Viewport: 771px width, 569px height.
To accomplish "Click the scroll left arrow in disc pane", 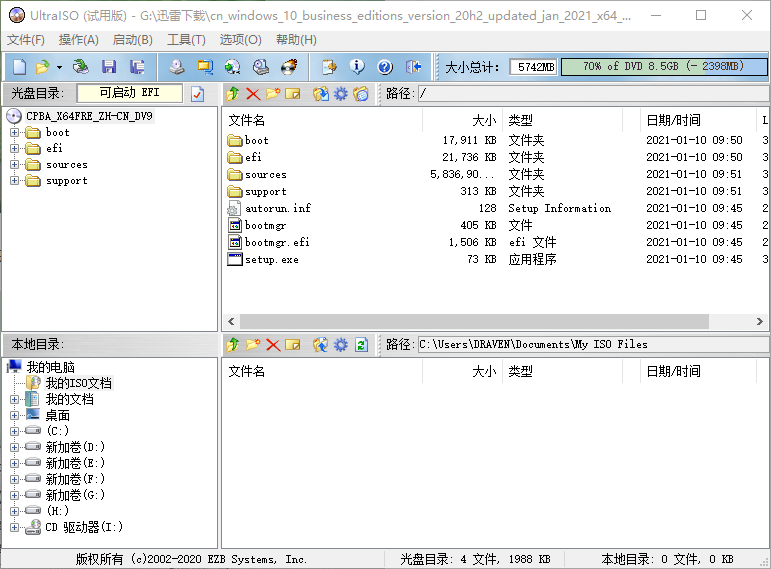I will (x=231, y=322).
